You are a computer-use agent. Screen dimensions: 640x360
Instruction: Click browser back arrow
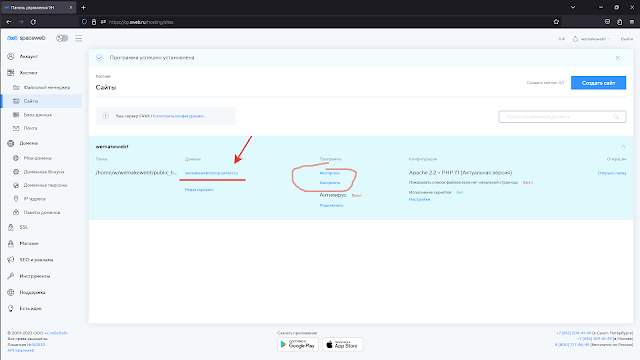[9, 22]
